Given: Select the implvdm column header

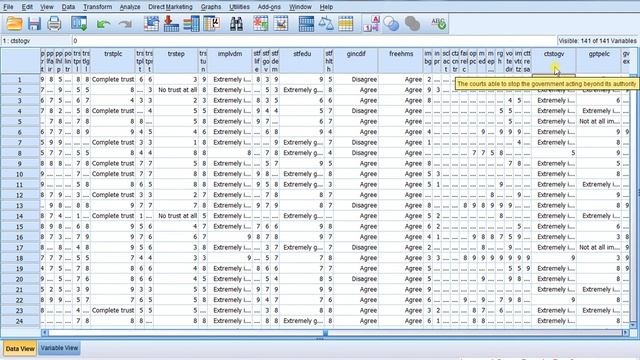Looking at the screenshot, I should pyautogui.click(x=230, y=61).
